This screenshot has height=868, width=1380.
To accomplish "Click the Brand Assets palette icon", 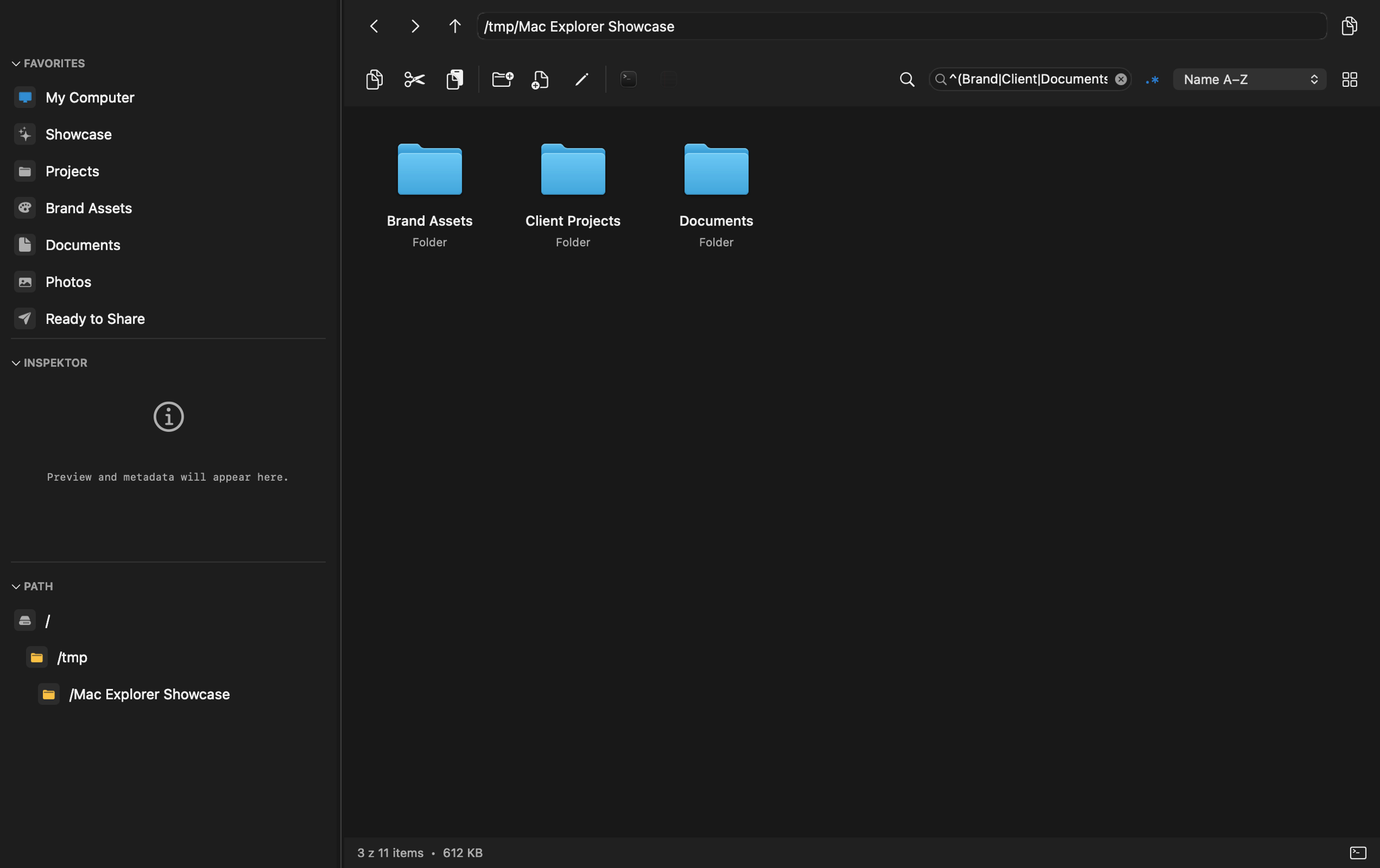I will [x=24, y=208].
